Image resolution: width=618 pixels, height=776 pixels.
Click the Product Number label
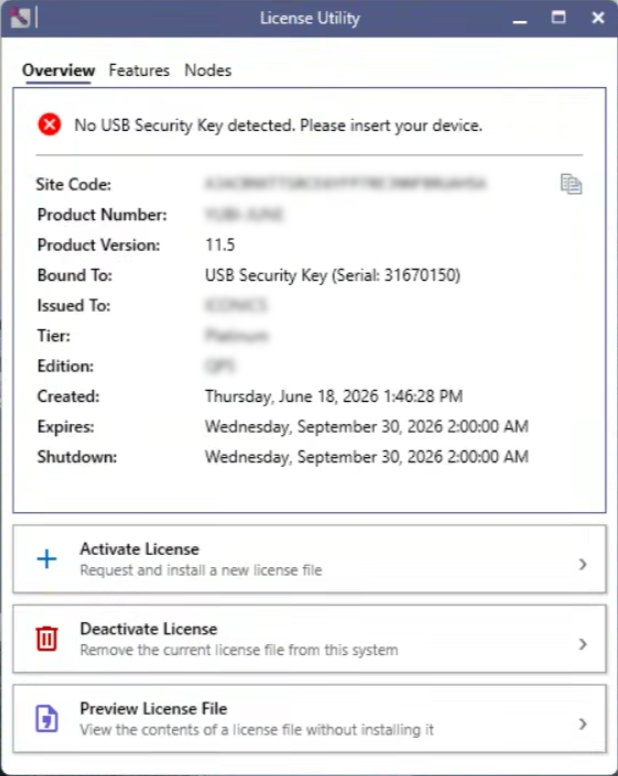point(102,215)
